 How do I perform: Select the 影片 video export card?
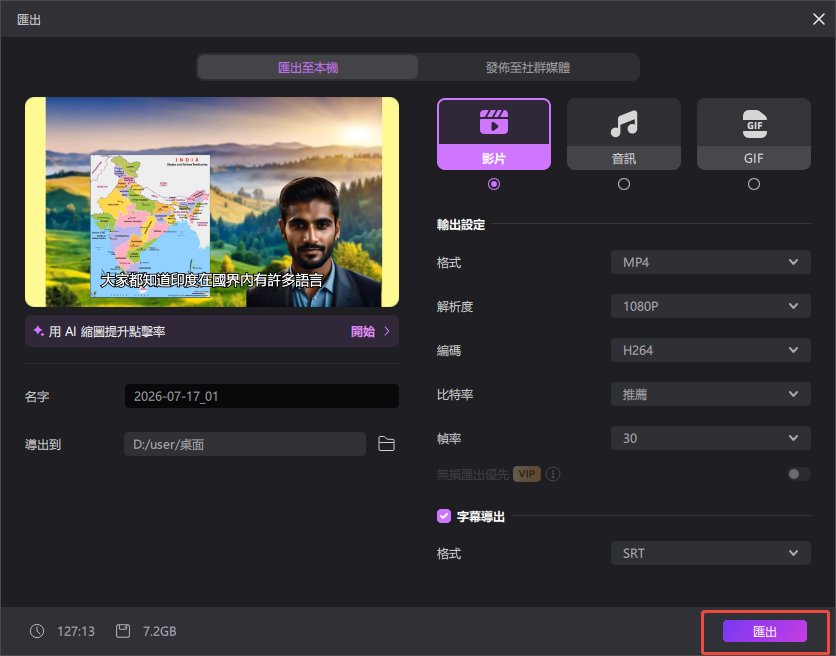click(x=494, y=134)
